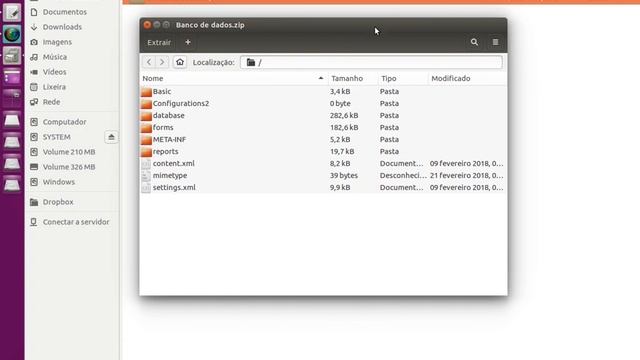Open Dropbox in the file sidebar
640x360 pixels.
pyautogui.click(x=58, y=202)
